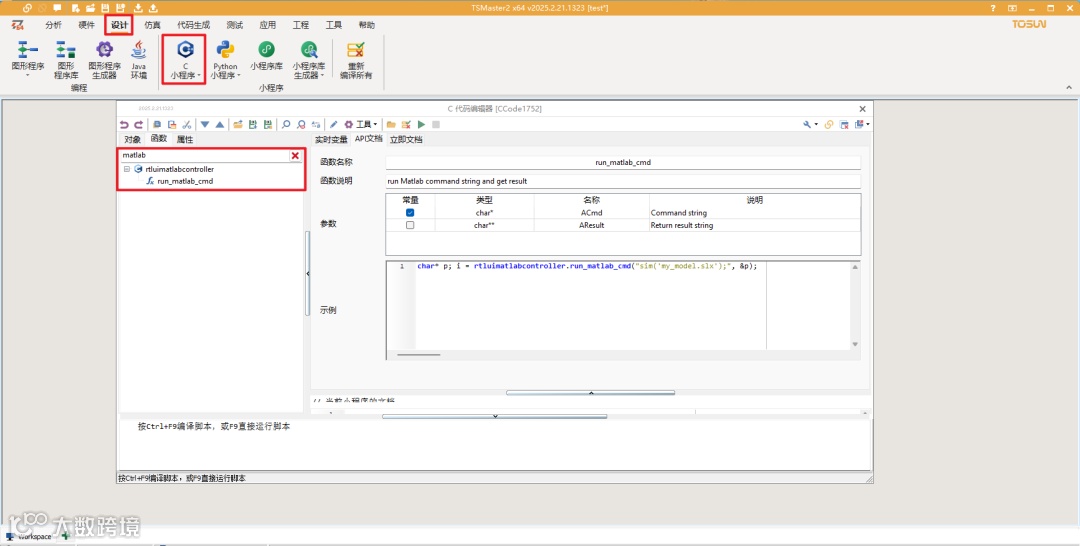This screenshot has height=546, width=1080.
Task: Click the help question mark in title bar
Action: click(x=993, y=8)
